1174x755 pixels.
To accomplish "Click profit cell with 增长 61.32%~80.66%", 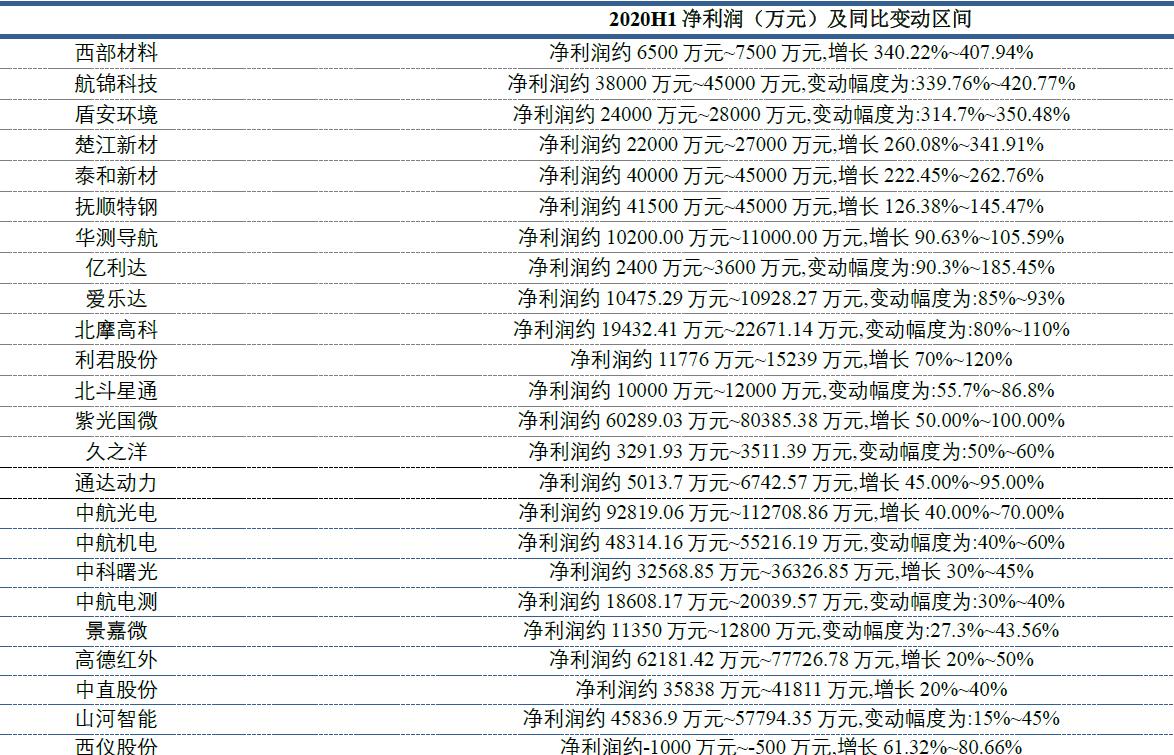I will click(791, 746).
